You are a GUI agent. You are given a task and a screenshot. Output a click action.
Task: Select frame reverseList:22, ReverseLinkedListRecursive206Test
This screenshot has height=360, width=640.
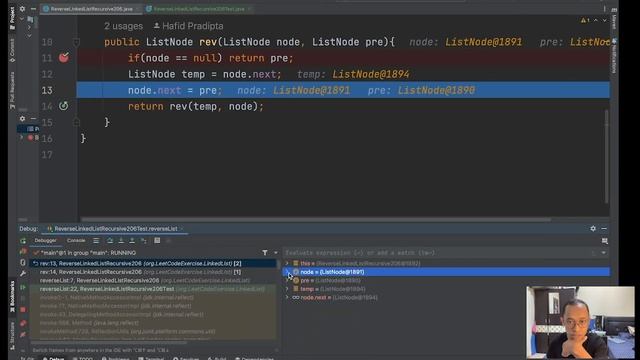point(153,289)
